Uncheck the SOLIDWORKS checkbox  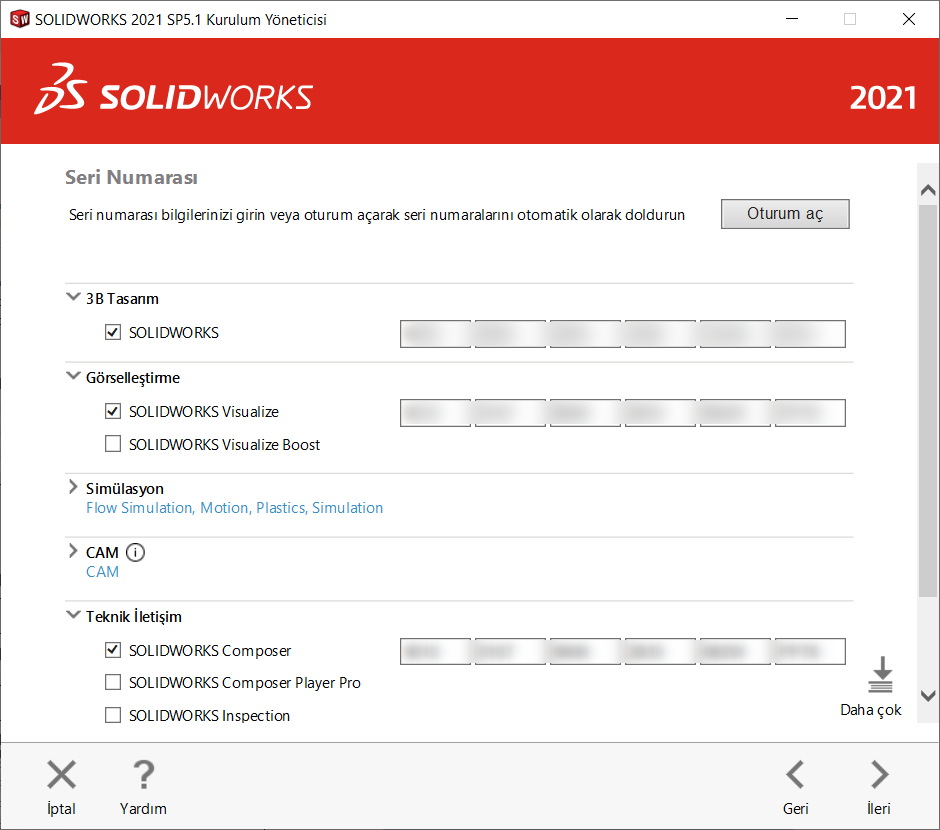coord(113,333)
